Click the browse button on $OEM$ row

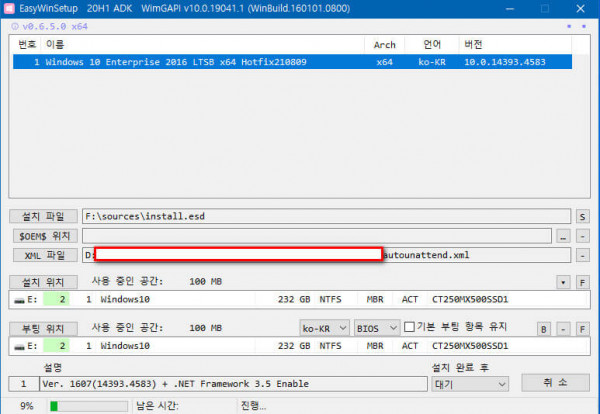click(563, 236)
